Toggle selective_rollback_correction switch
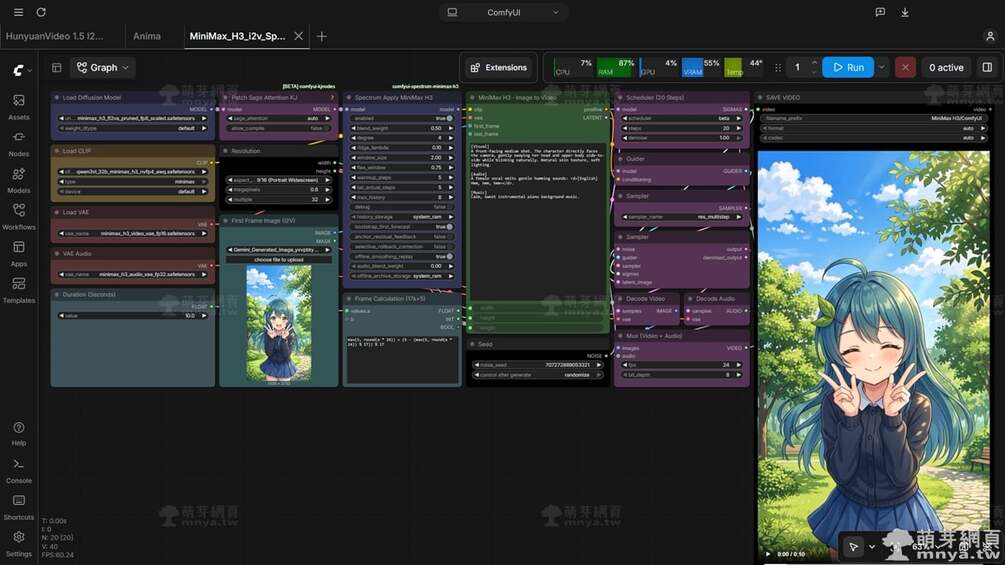The height and width of the screenshot is (565, 1005). [449, 247]
